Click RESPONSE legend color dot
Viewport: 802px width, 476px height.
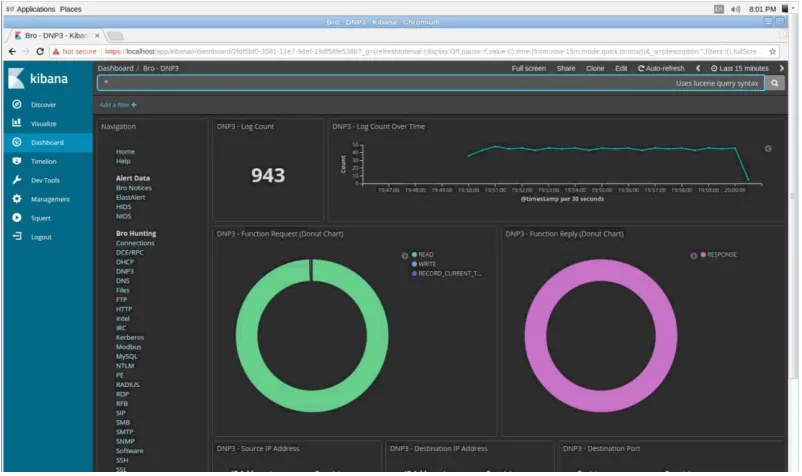coord(703,254)
